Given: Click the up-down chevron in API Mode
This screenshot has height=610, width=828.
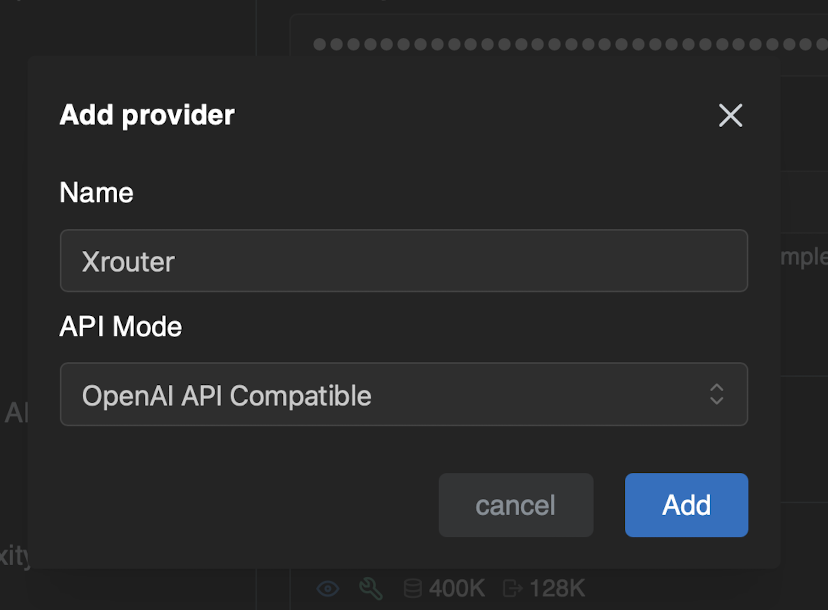Looking at the screenshot, I should 716,394.
